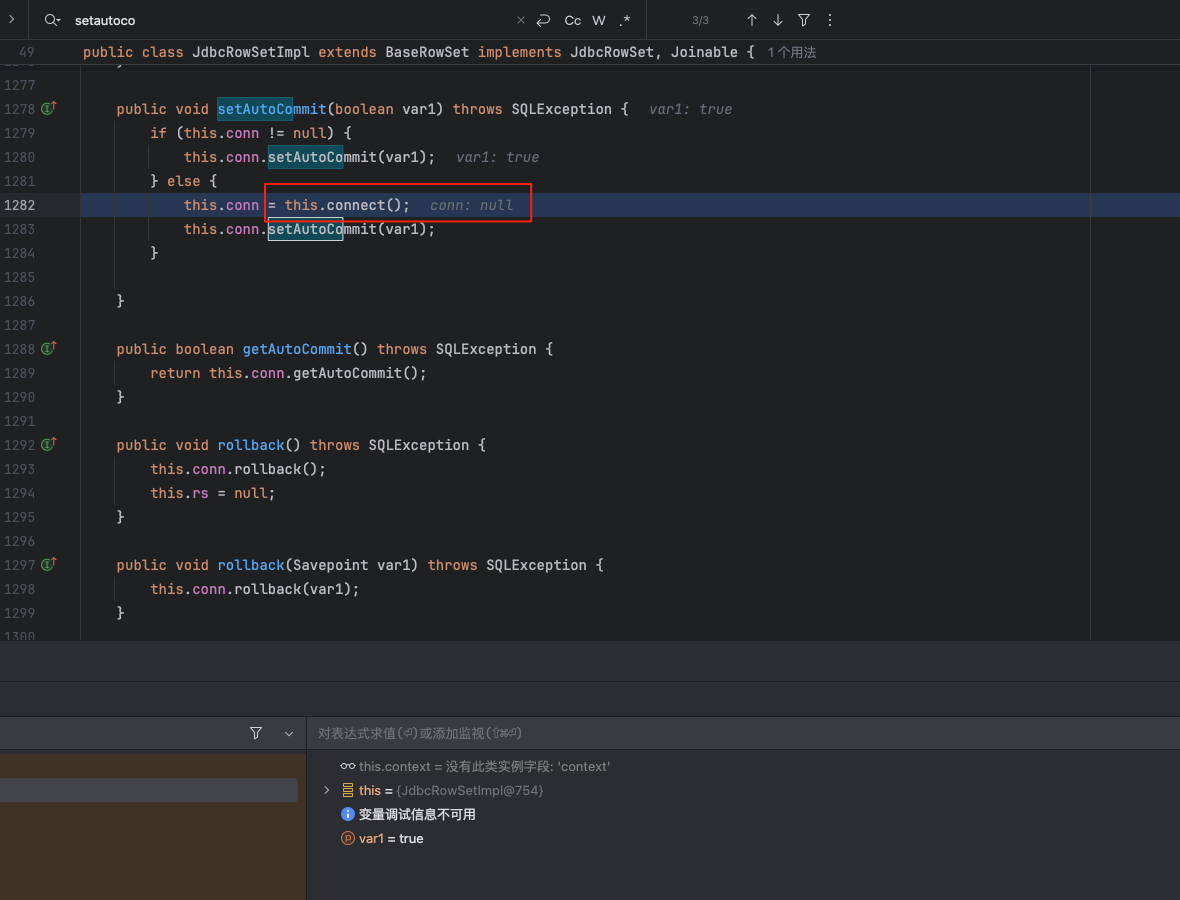Open frames panel dropdown chevron

pyautogui.click(x=289, y=733)
